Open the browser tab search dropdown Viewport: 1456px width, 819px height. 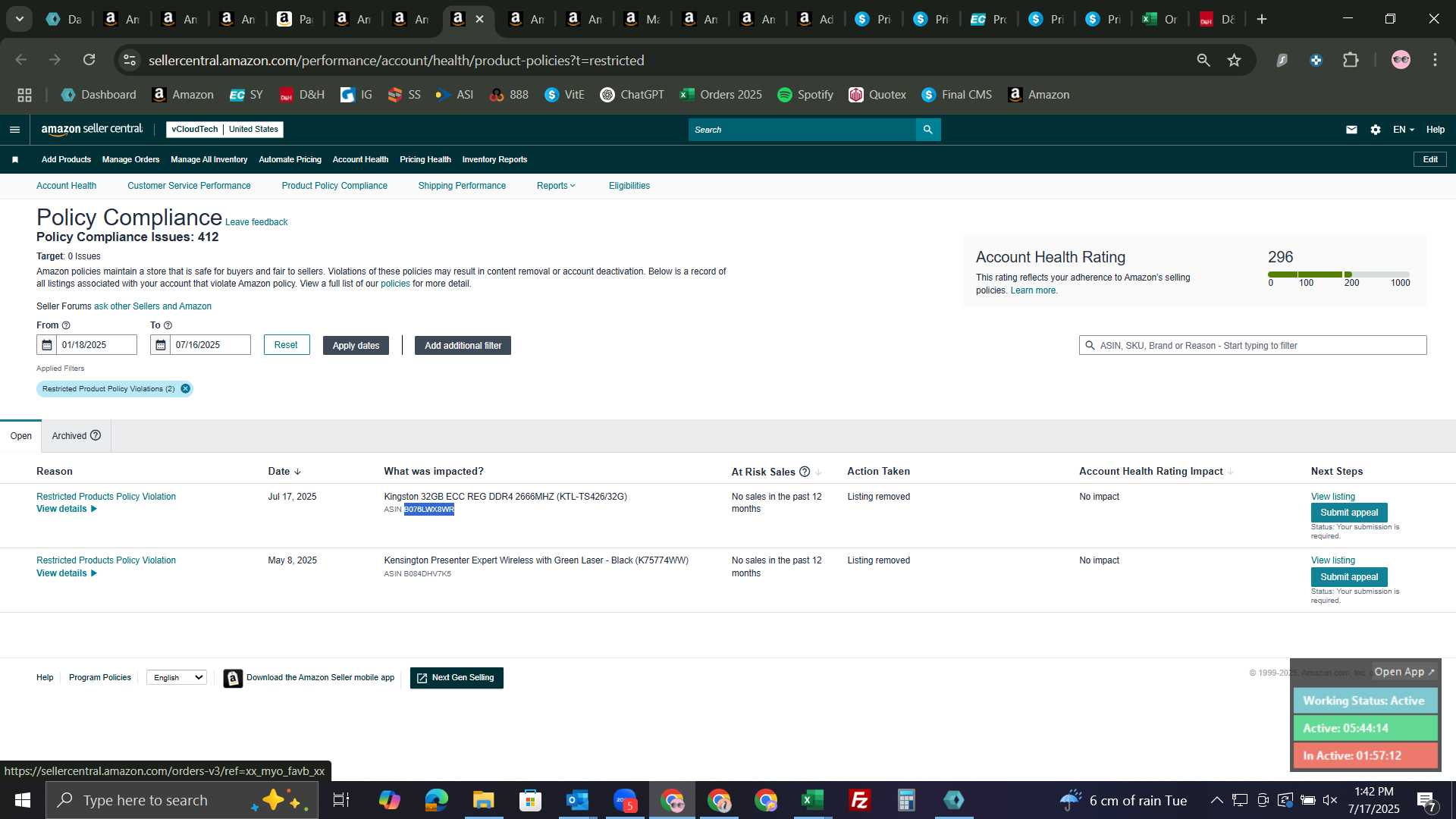(19, 19)
